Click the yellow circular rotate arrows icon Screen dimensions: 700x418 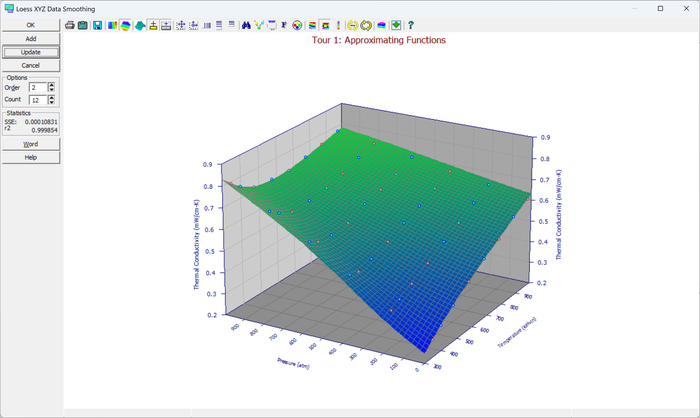pos(366,25)
